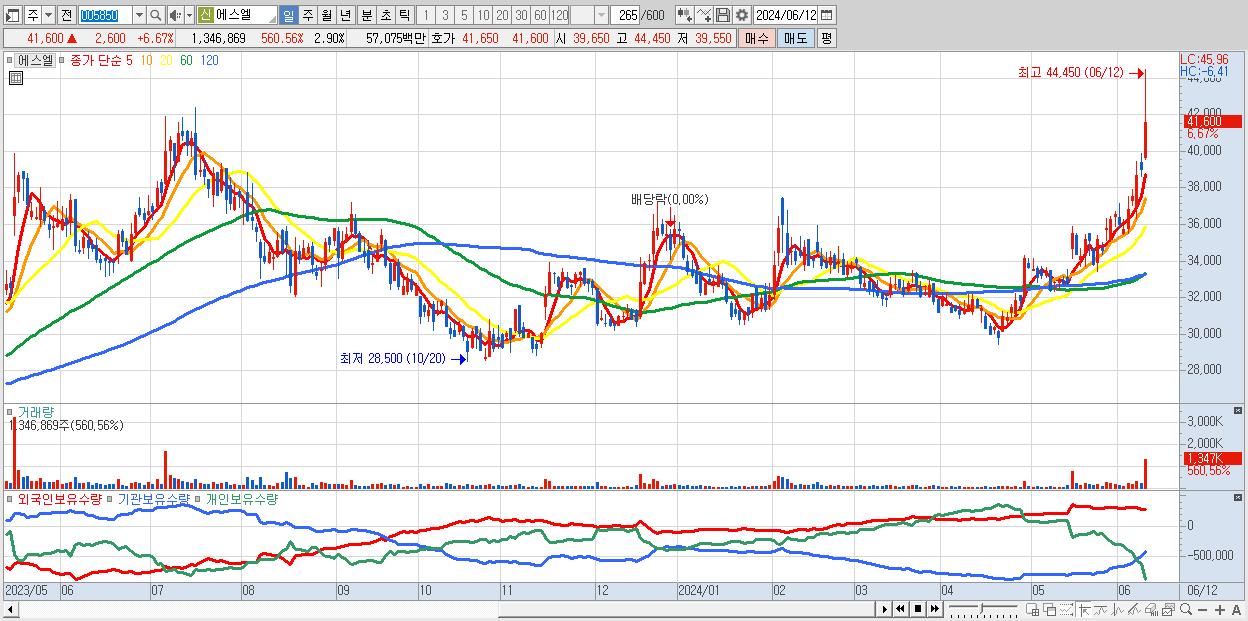Switch to the 초 second chart tab
The width and height of the screenshot is (1248, 621).
[385, 15]
